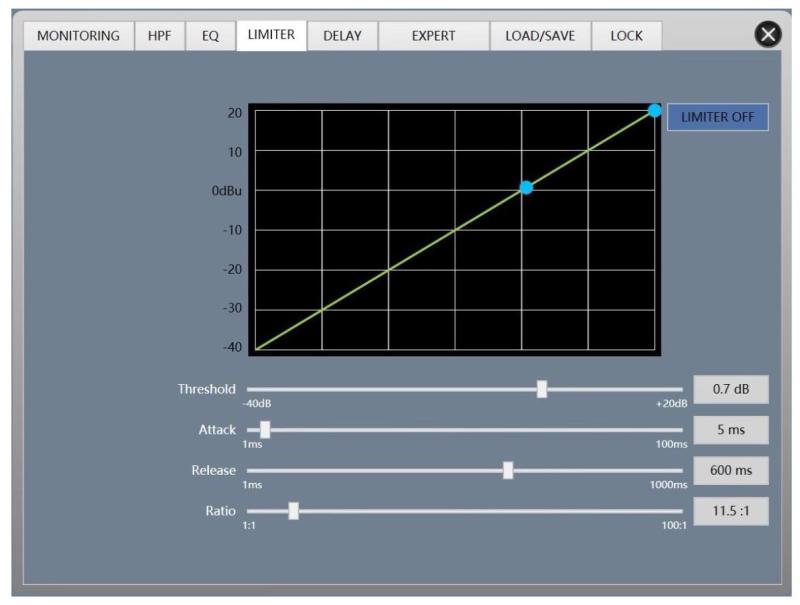
Task: Click the Release slider handle
Action: point(508,470)
